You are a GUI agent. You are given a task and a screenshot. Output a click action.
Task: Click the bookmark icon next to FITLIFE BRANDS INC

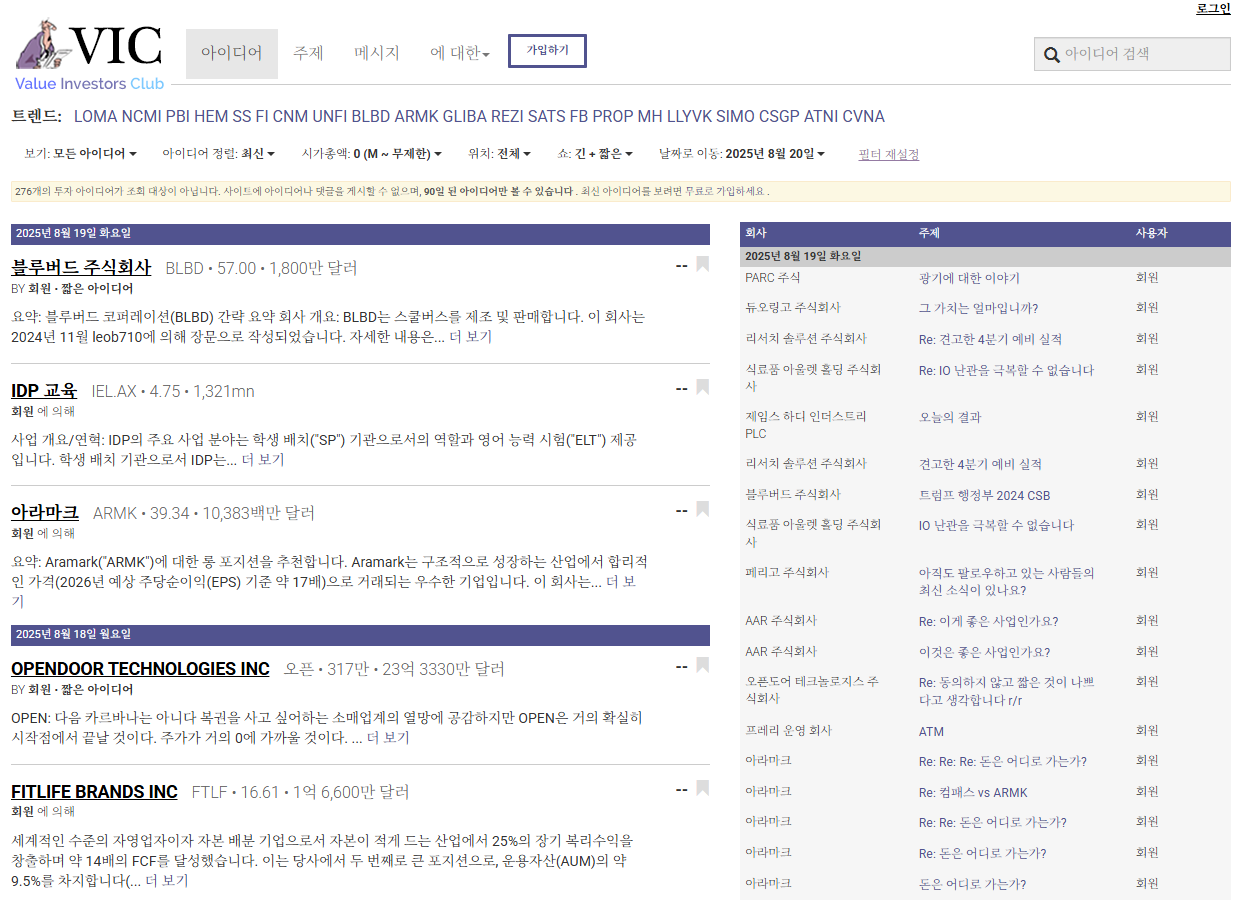click(701, 788)
